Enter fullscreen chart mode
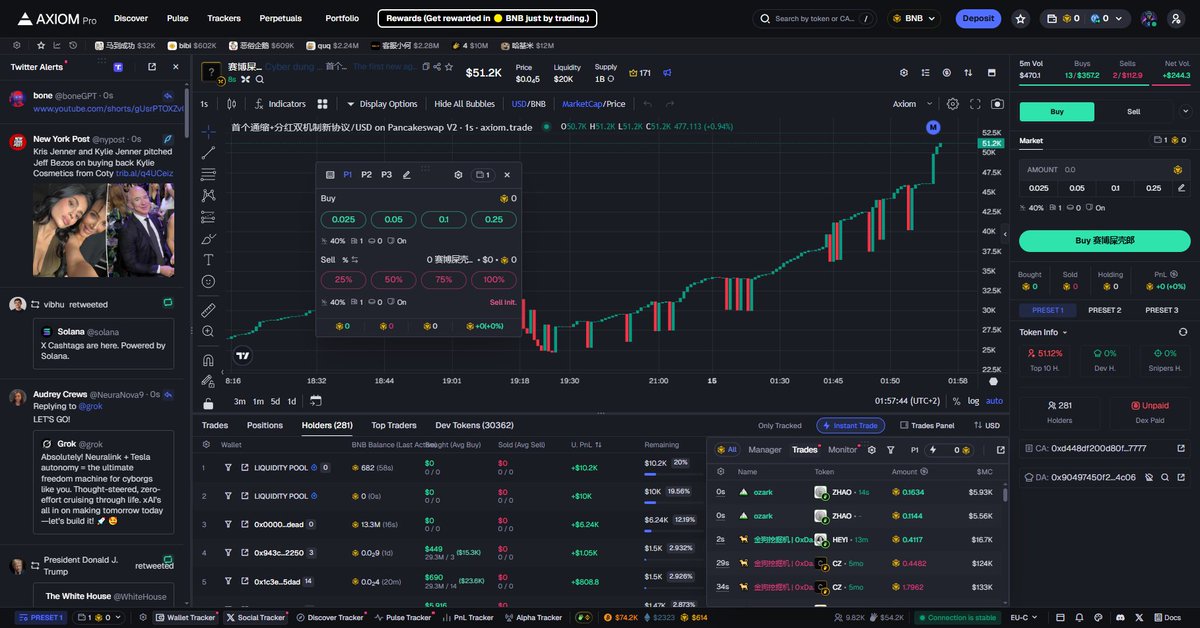Viewport: 1200px width, 628px height. (x=975, y=104)
